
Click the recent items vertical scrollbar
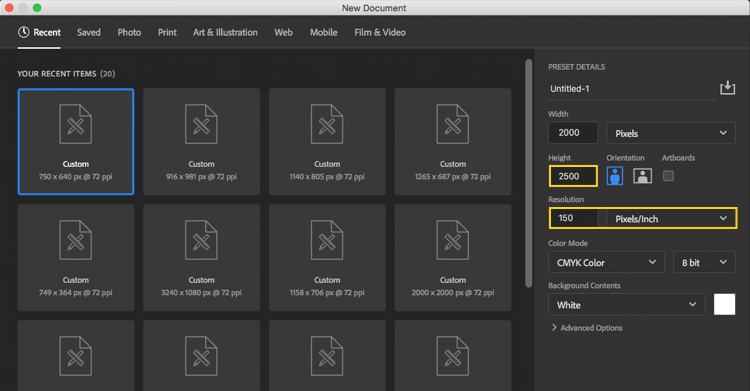click(x=529, y=173)
